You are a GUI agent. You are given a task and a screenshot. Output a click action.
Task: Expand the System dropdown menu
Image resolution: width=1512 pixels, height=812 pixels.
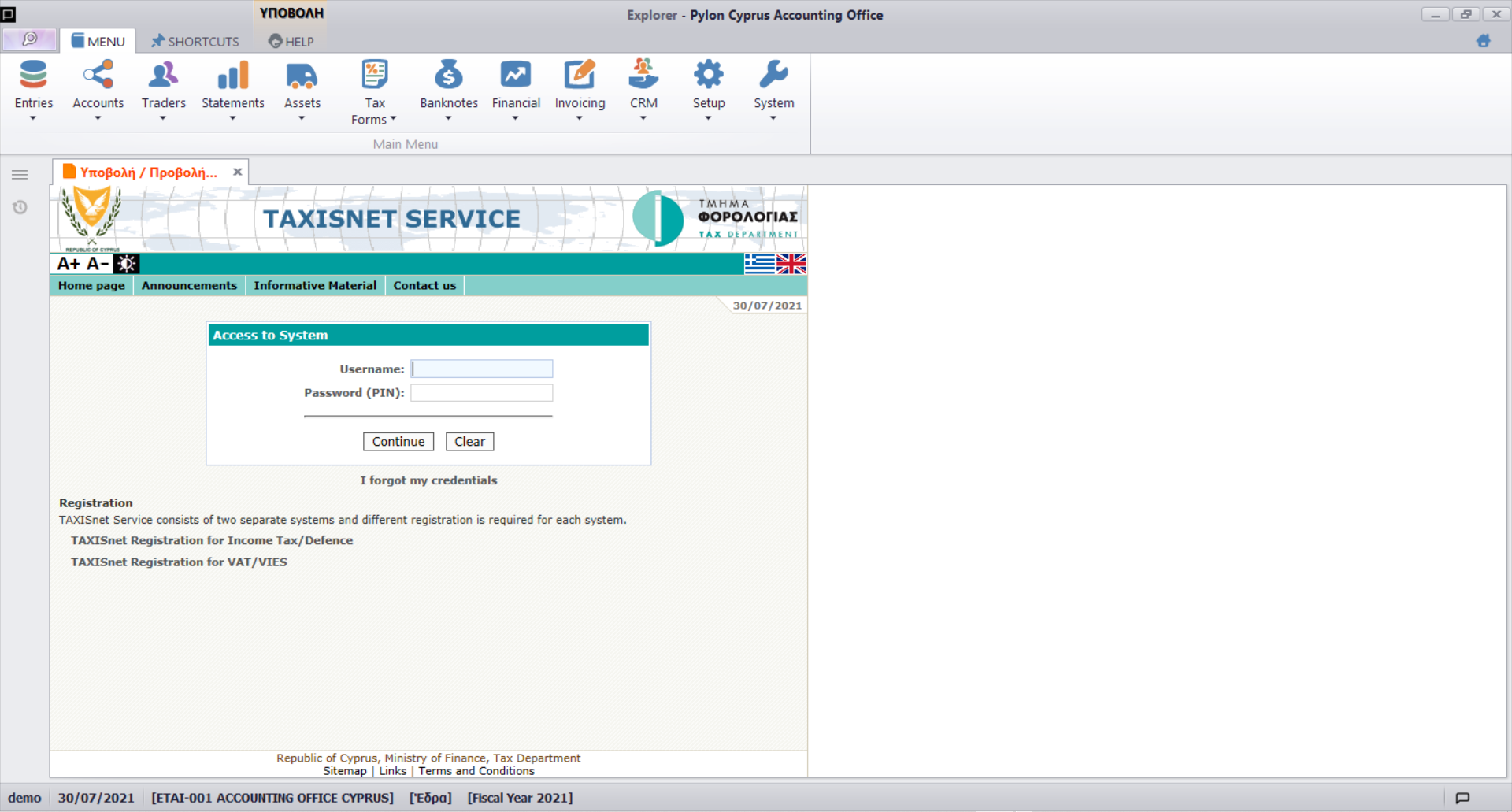point(773,118)
